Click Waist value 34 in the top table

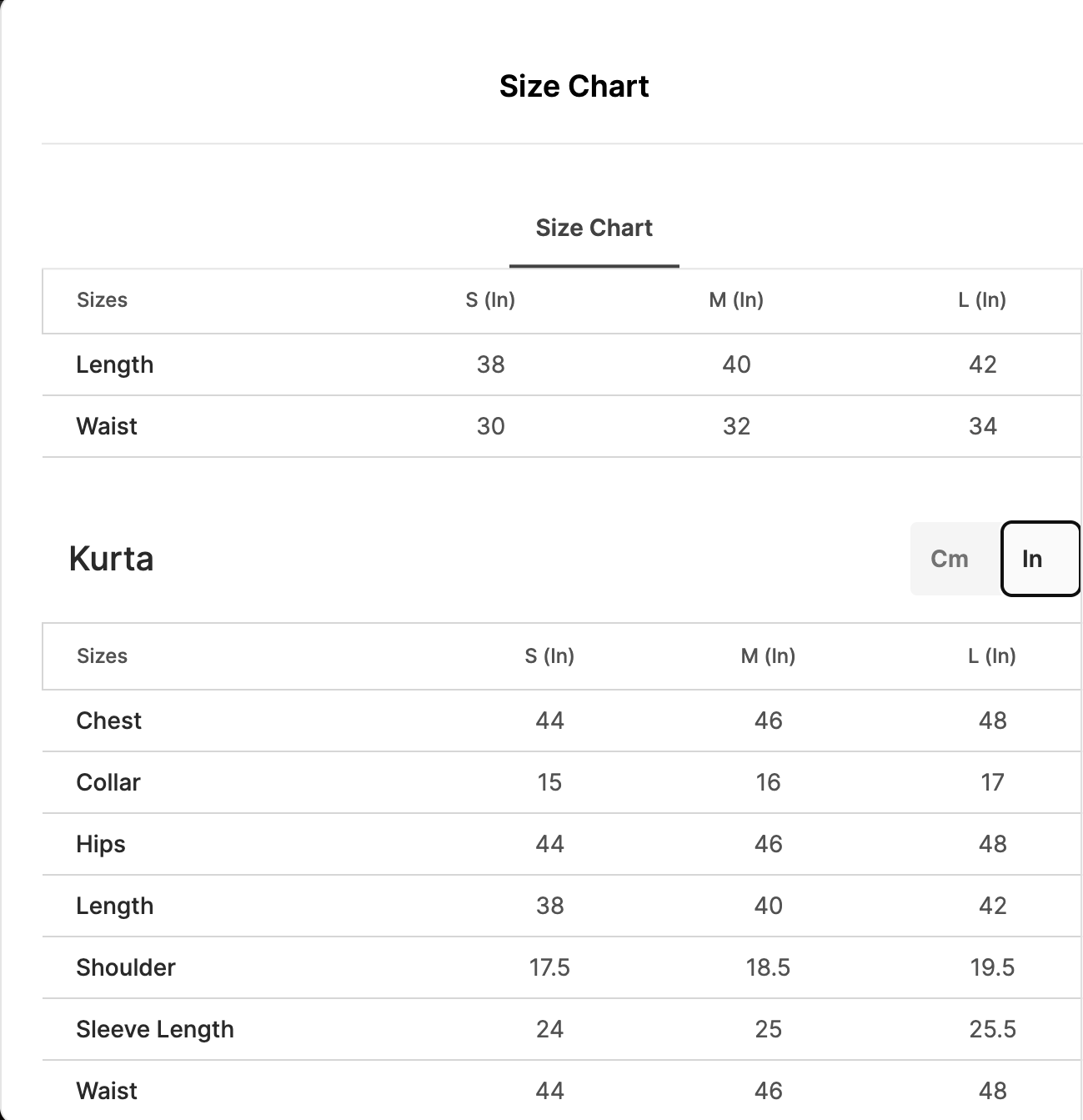click(982, 426)
